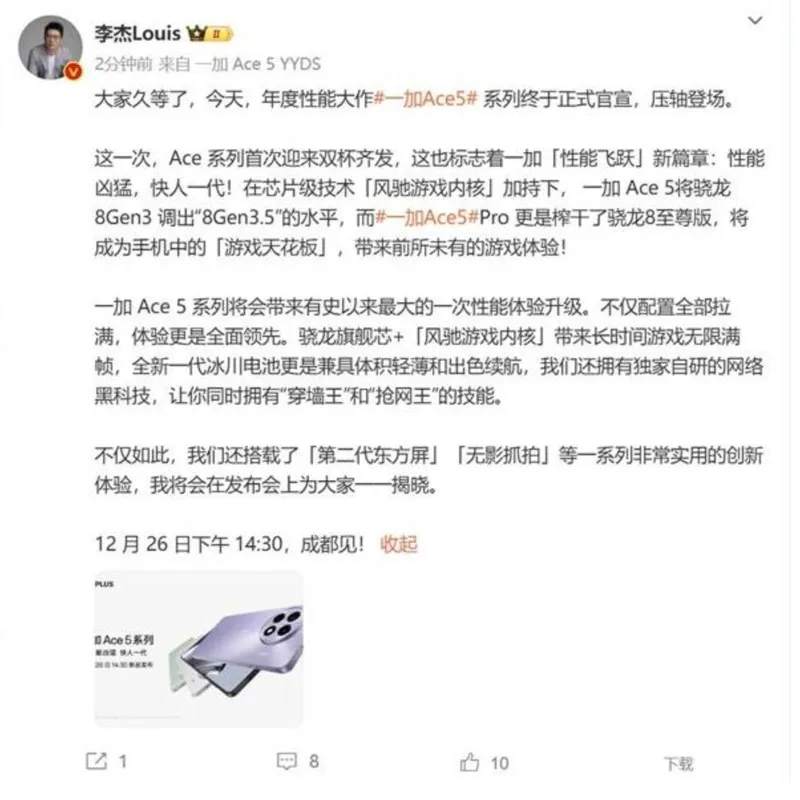Open the #一加Ace5# hashtag before Pro

click(x=427, y=218)
